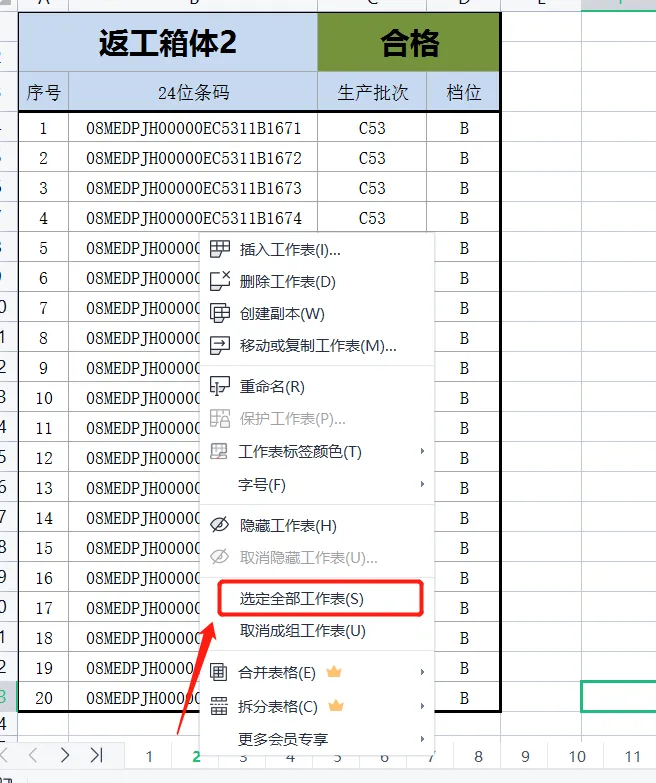Click 24位条码 header cell
Image resolution: width=656 pixels, height=783 pixels.
click(193, 92)
